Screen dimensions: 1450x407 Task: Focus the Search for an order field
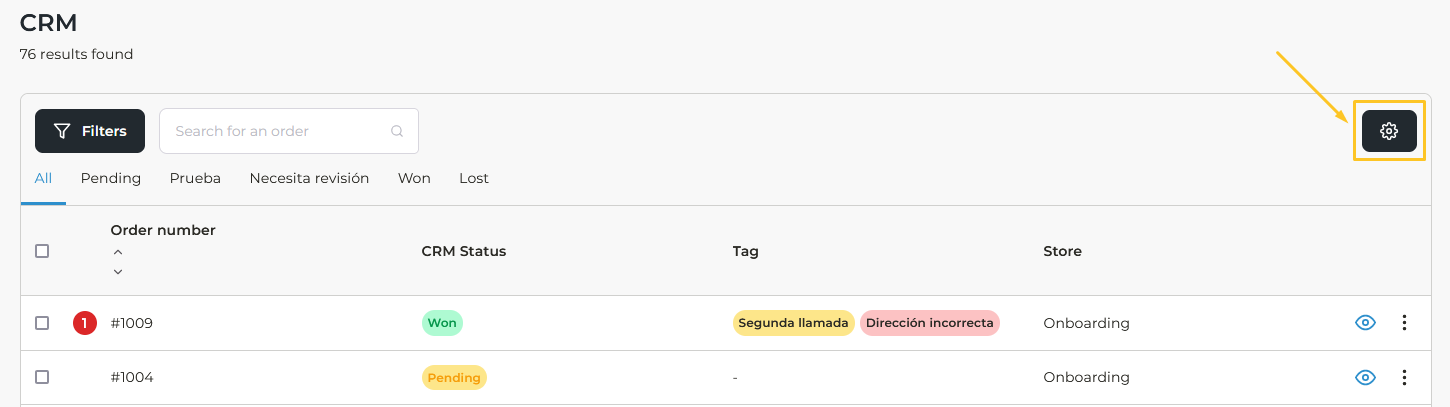click(x=275, y=131)
